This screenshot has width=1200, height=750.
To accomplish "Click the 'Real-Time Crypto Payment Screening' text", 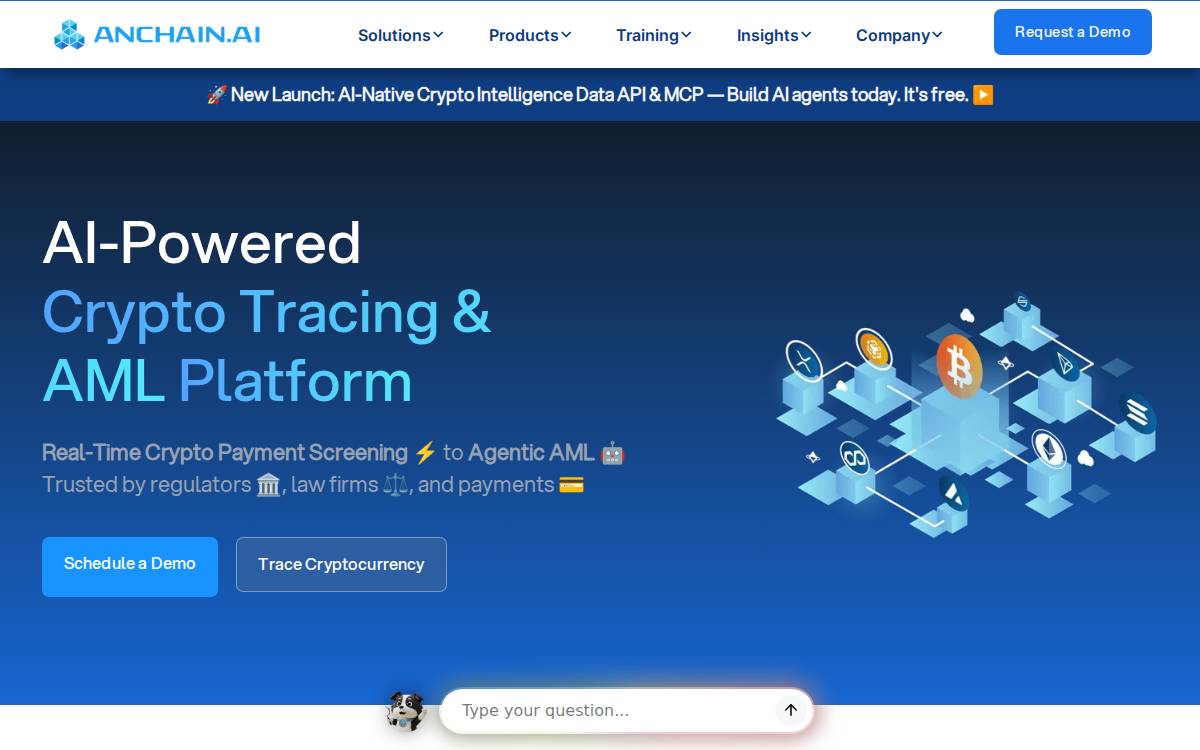I will (x=225, y=453).
